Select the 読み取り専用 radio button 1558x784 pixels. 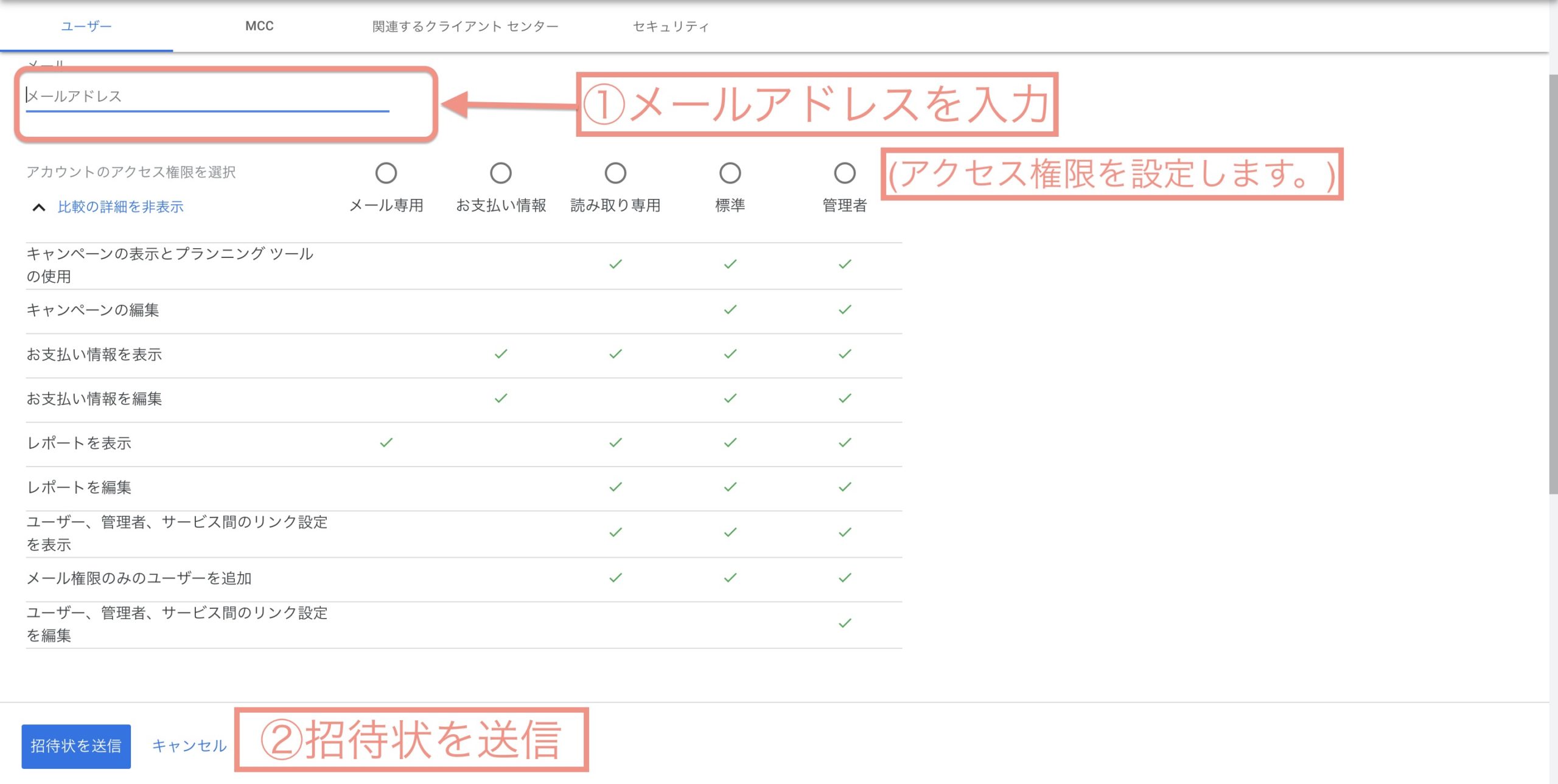[x=615, y=173]
